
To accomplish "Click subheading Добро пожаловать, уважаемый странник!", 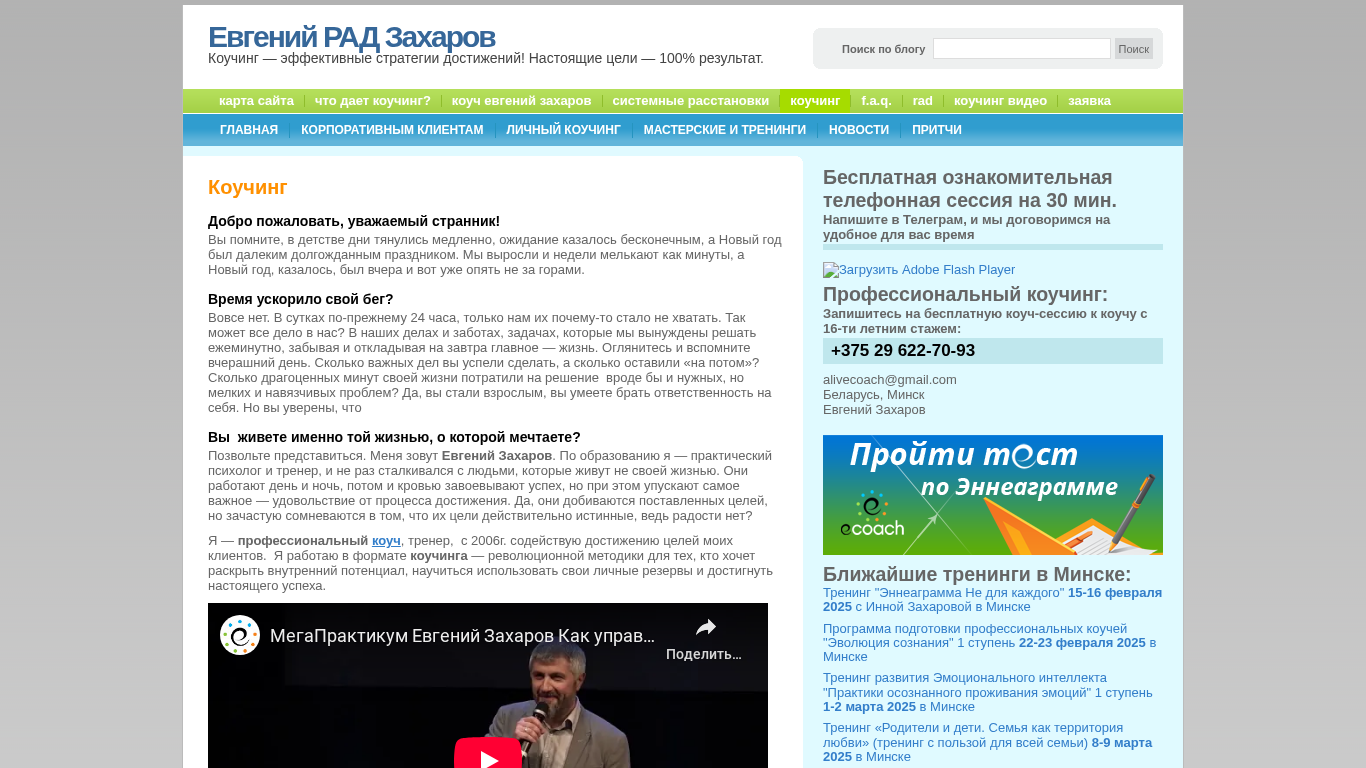I will point(354,221).
